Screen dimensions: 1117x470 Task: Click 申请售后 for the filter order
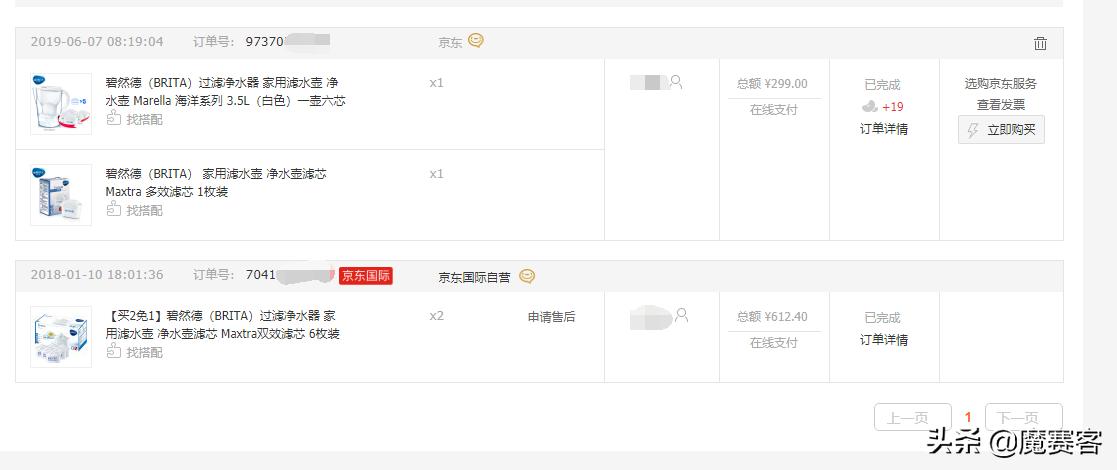click(x=551, y=317)
